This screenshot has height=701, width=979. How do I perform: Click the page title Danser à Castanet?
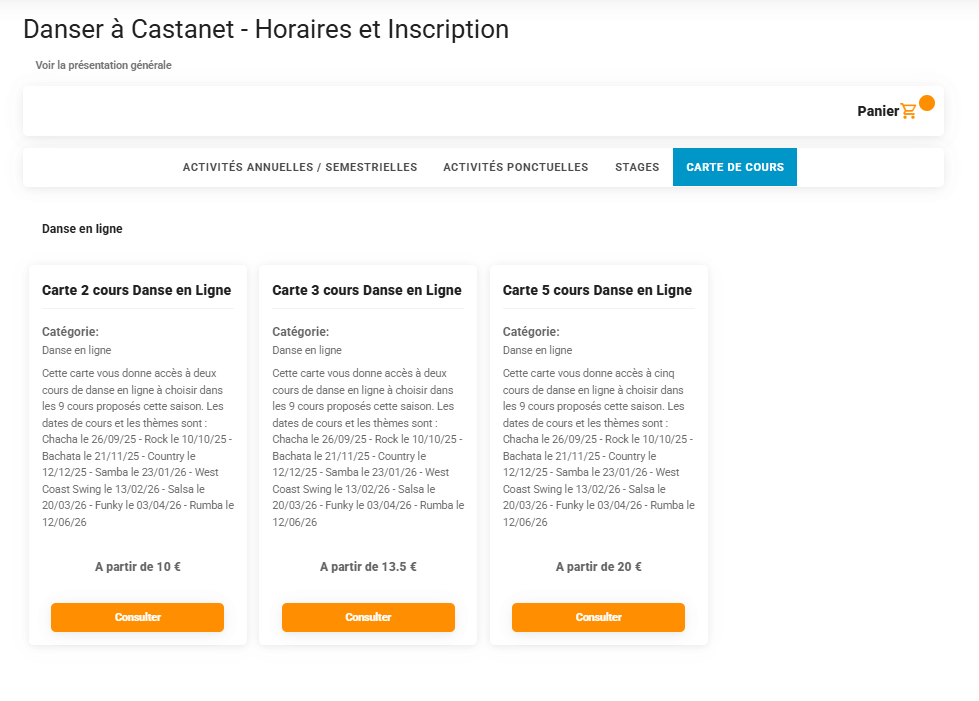coord(266,29)
